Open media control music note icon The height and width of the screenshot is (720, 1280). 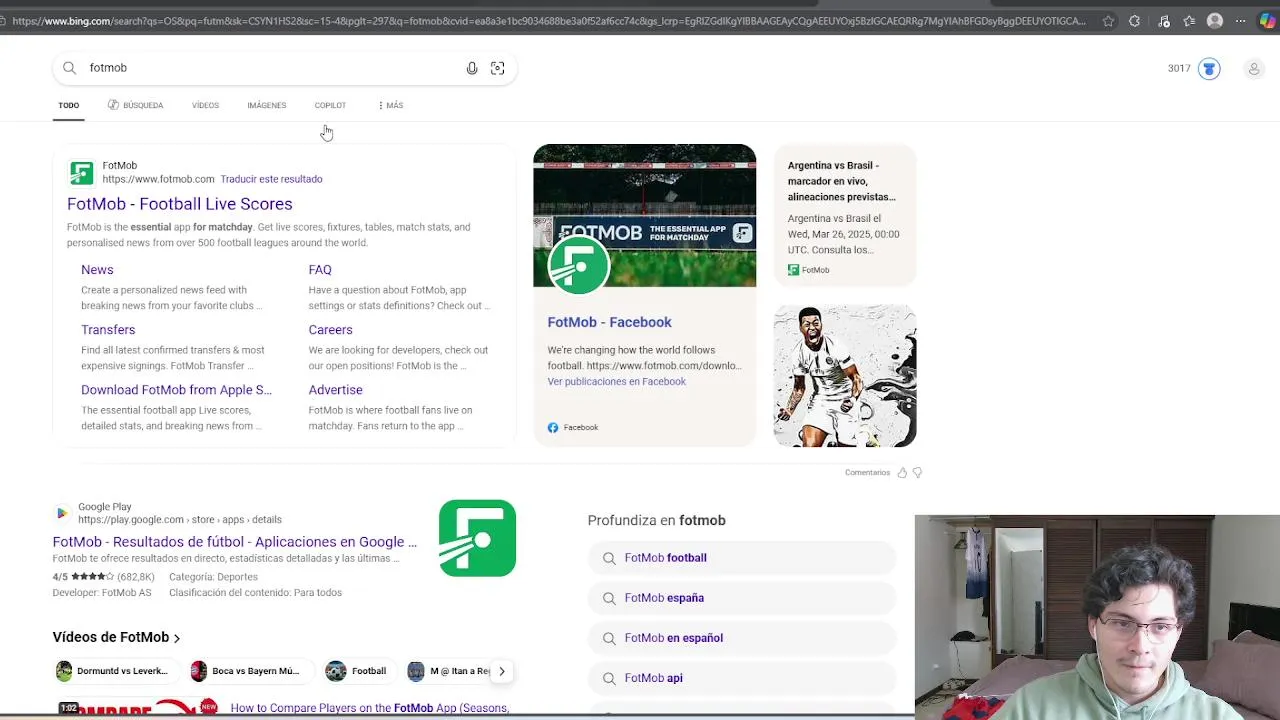1163,21
